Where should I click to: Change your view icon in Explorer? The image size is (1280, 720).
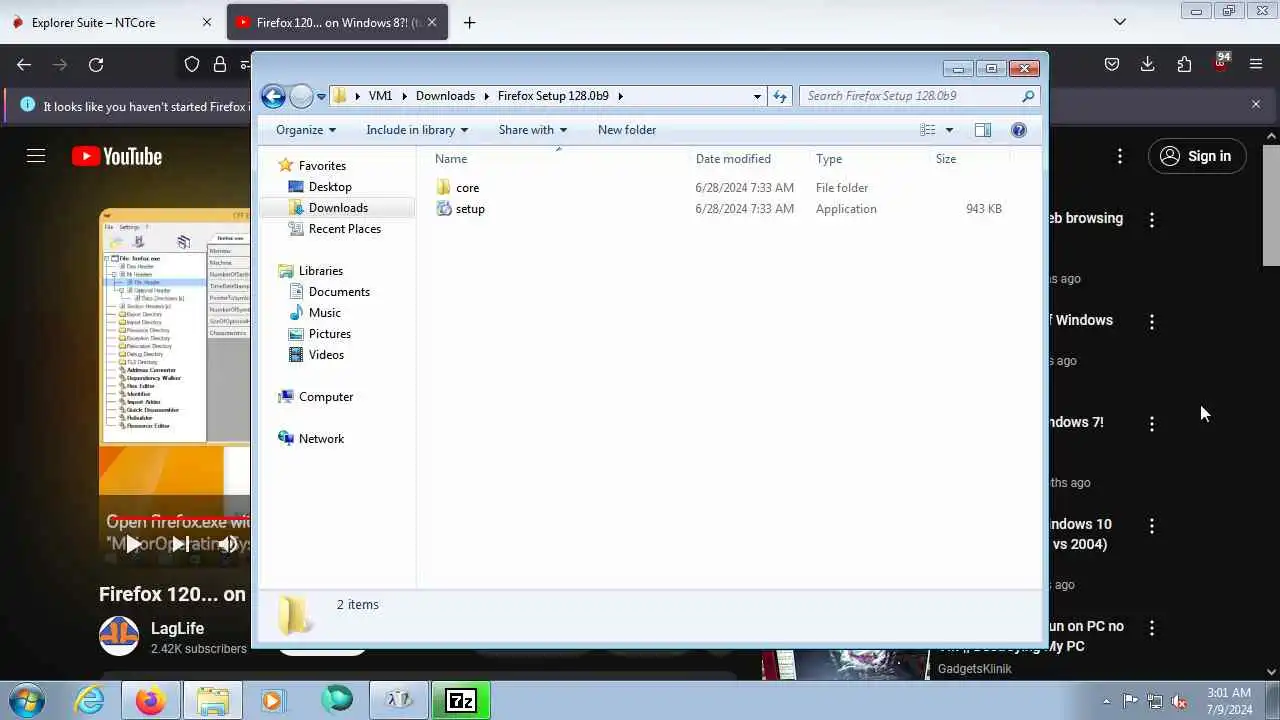click(928, 130)
